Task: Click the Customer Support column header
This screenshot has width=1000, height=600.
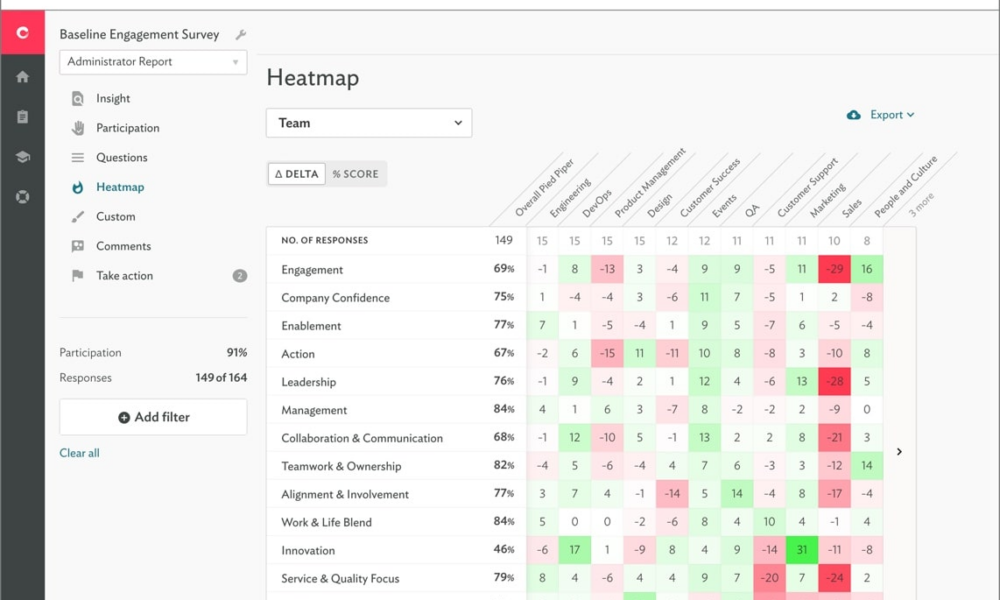Action: click(807, 187)
